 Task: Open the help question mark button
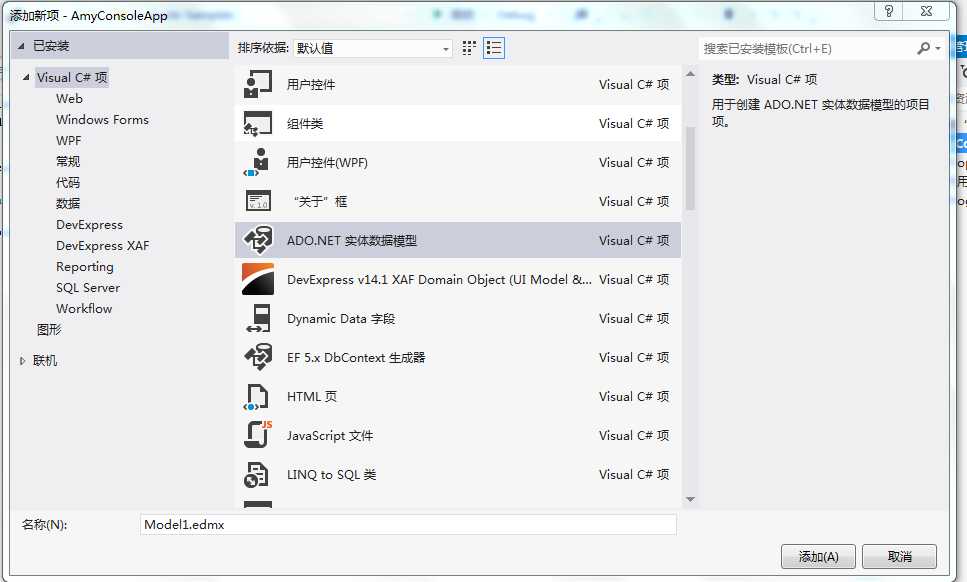pyautogui.click(x=888, y=11)
